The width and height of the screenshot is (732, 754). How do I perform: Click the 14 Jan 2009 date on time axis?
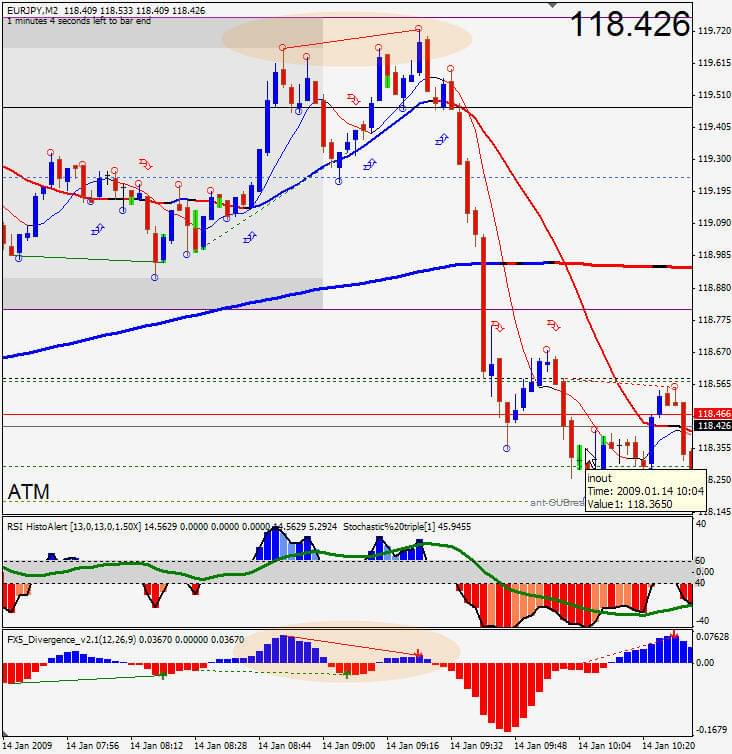(x=28, y=746)
